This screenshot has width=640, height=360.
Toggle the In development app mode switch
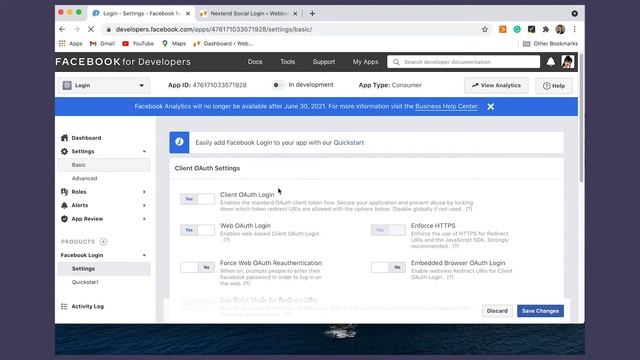(x=278, y=85)
